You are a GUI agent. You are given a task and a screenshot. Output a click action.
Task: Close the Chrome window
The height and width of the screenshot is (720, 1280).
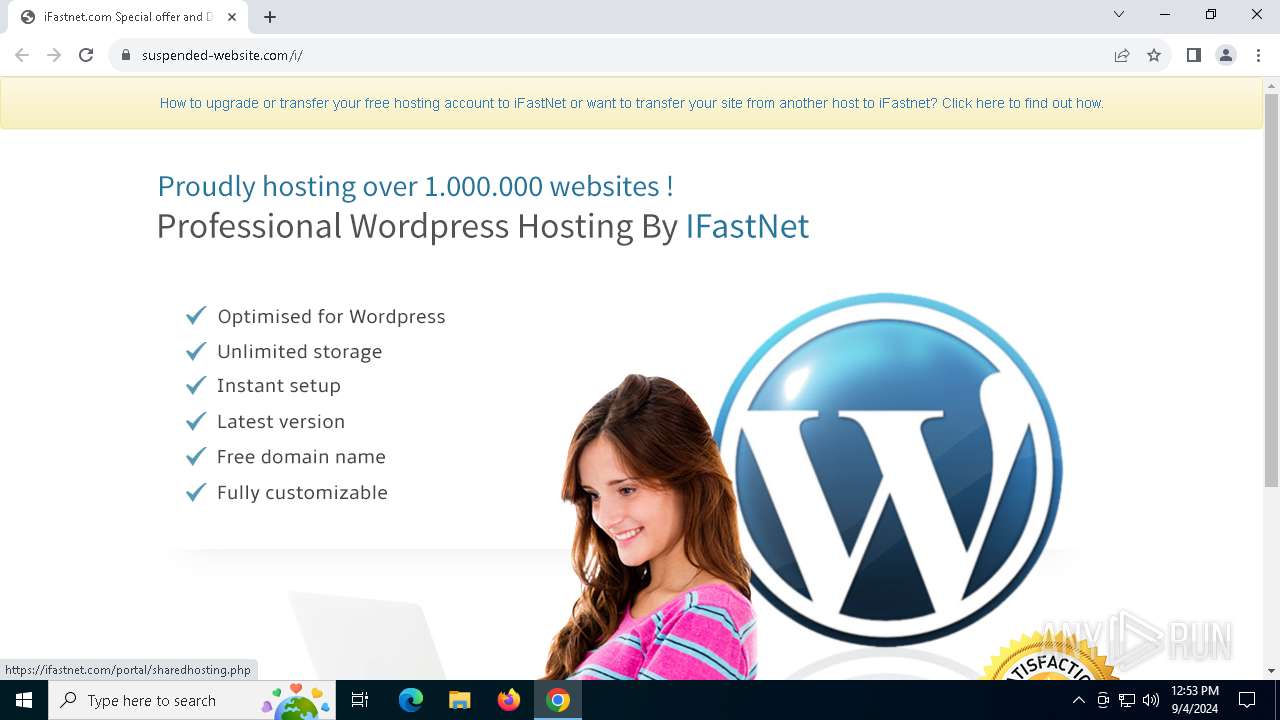click(1257, 14)
